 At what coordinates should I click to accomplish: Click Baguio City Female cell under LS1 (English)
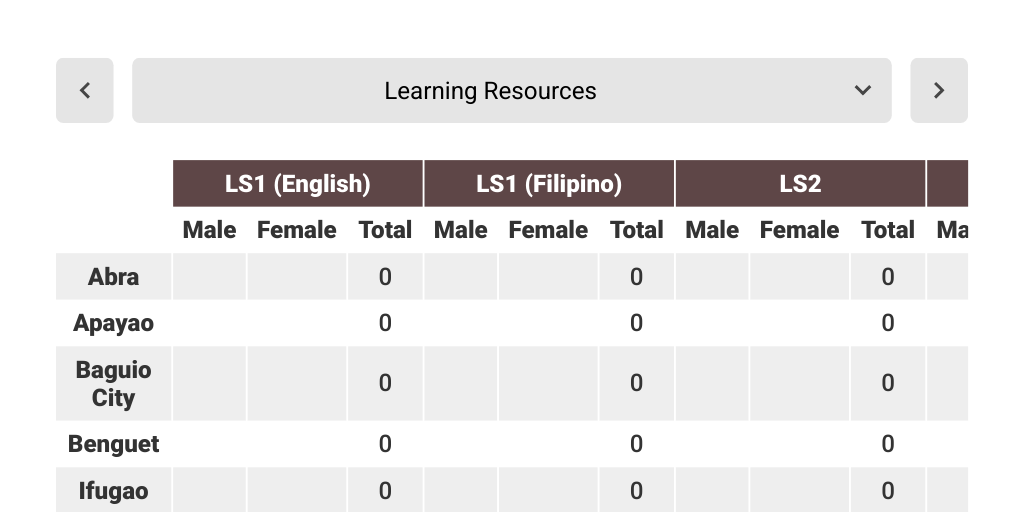click(297, 383)
